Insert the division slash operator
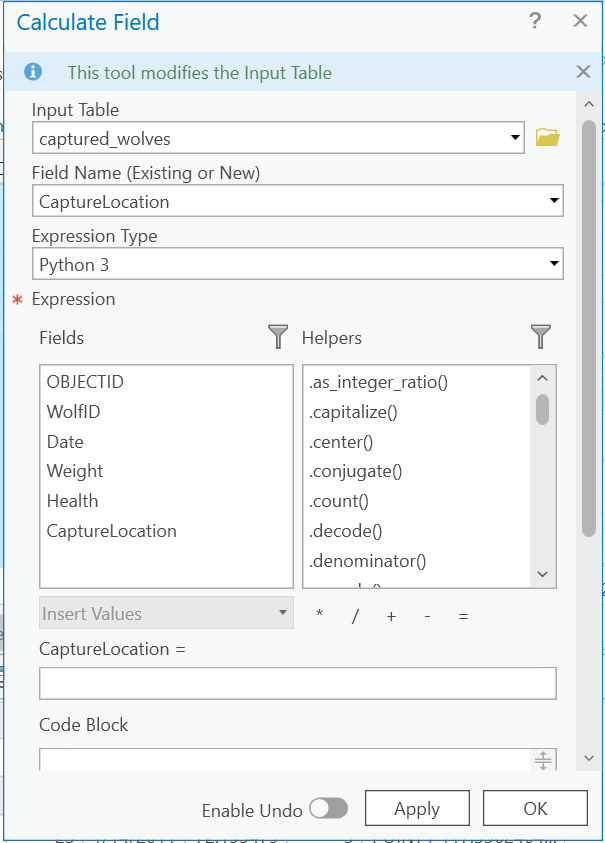The height and width of the screenshot is (843, 605). 355,616
